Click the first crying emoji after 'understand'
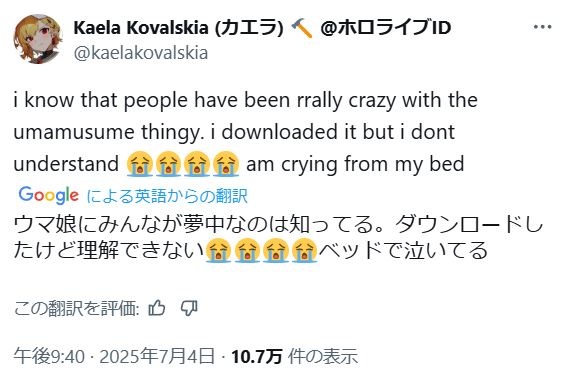 coord(139,164)
